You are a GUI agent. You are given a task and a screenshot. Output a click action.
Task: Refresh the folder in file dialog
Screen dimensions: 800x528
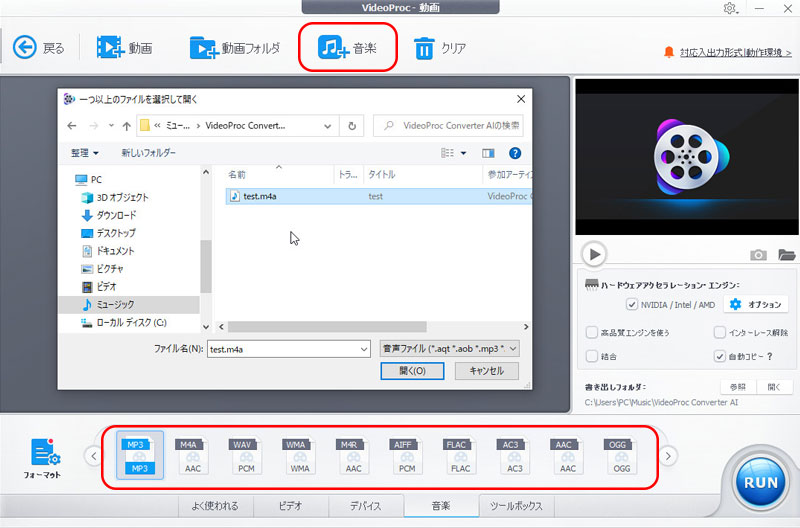click(352, 126)
